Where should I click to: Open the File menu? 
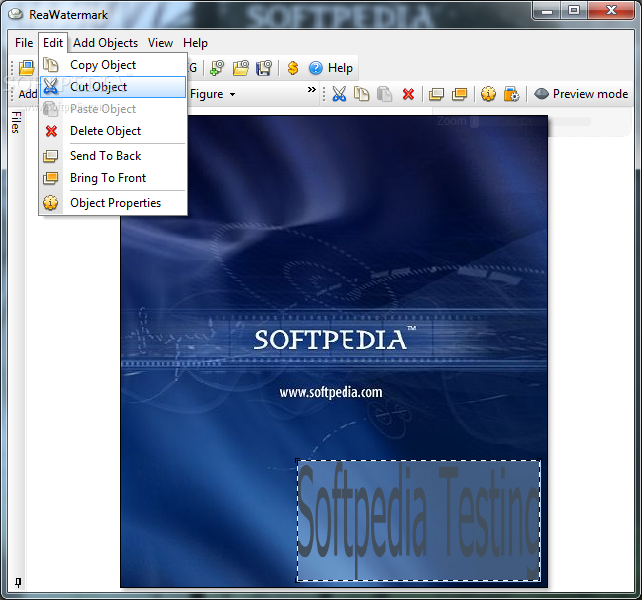tap(24, 43)
